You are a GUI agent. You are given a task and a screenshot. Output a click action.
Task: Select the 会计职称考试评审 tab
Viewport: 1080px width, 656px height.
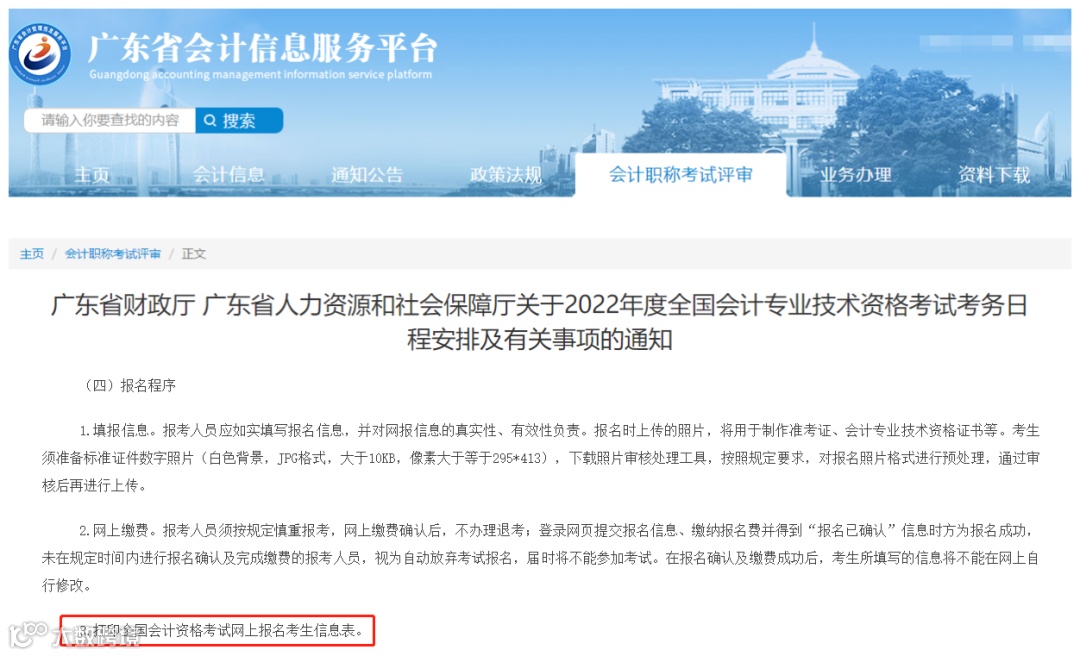(x=681, y=175)
